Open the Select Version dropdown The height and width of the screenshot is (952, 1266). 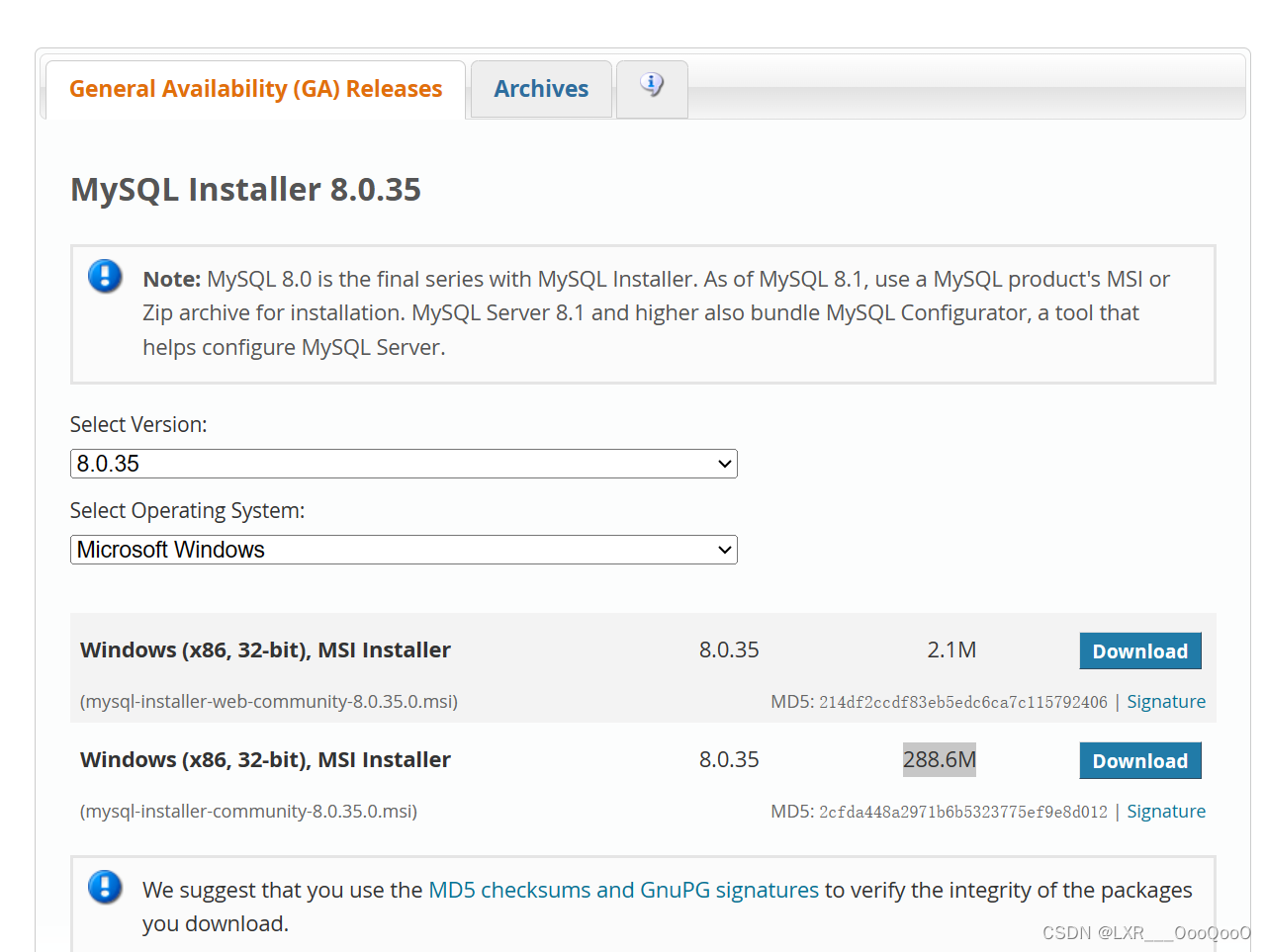[x=404, y=463]
